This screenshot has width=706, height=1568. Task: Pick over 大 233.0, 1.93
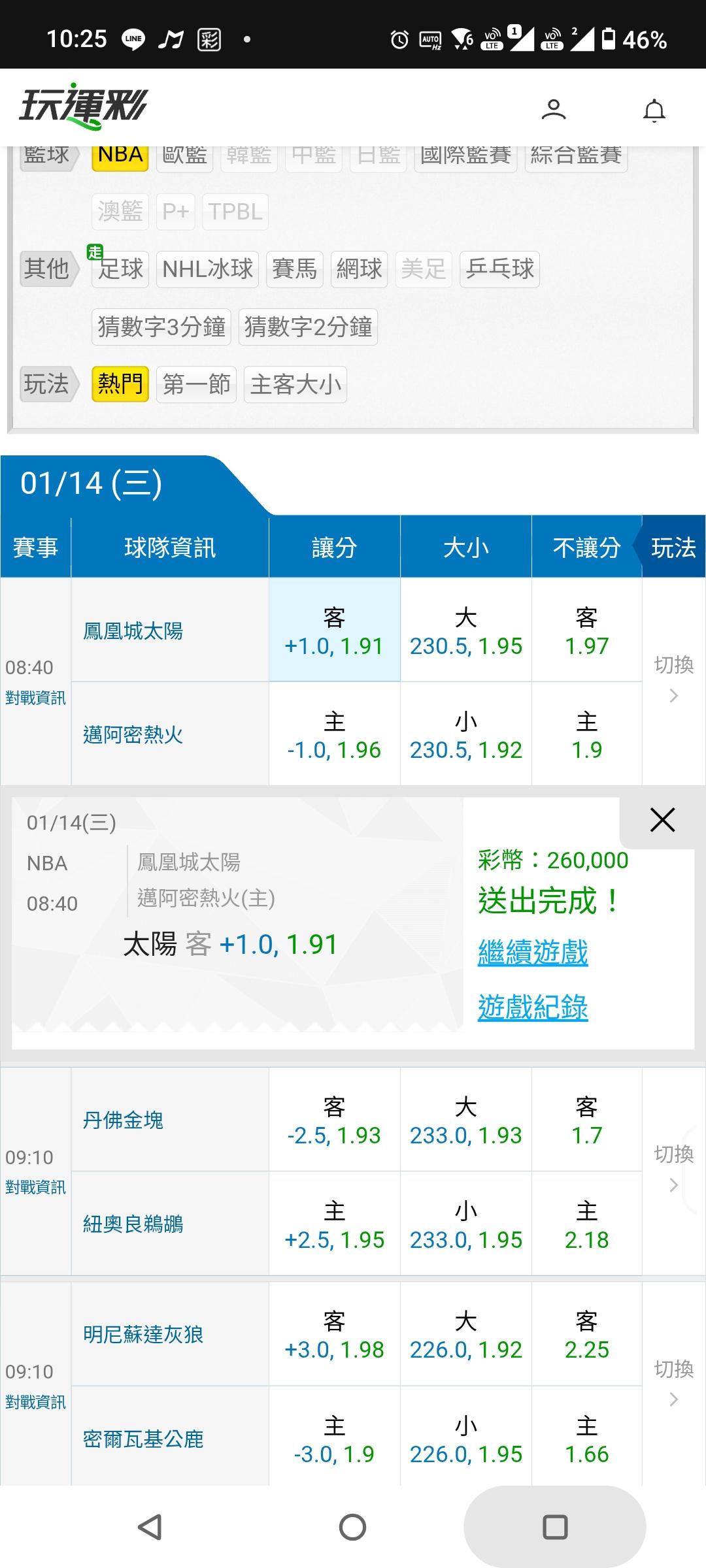click(x=466, y=1120)
